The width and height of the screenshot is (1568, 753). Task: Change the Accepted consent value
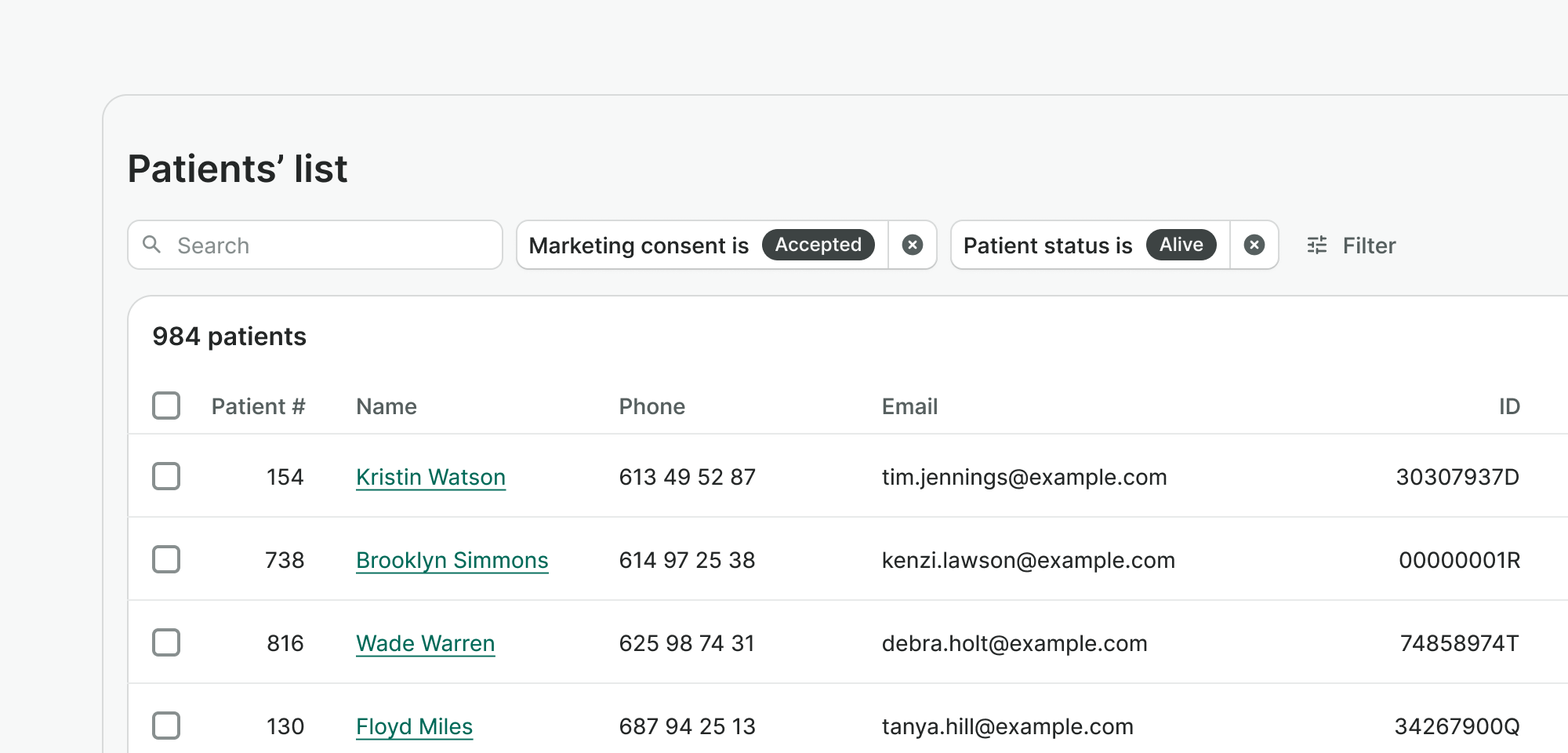818,245
